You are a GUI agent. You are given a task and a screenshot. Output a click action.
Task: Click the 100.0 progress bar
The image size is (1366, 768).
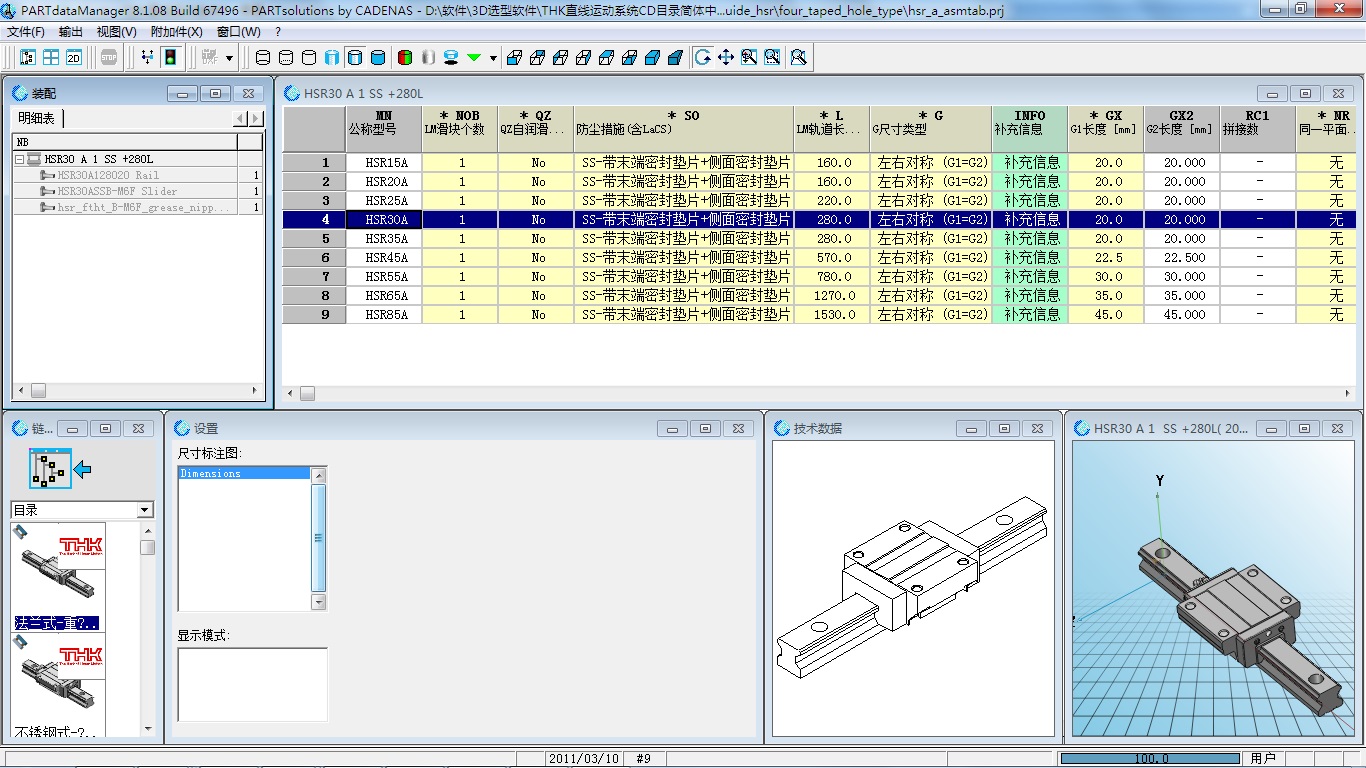(x=1150, y=759)
